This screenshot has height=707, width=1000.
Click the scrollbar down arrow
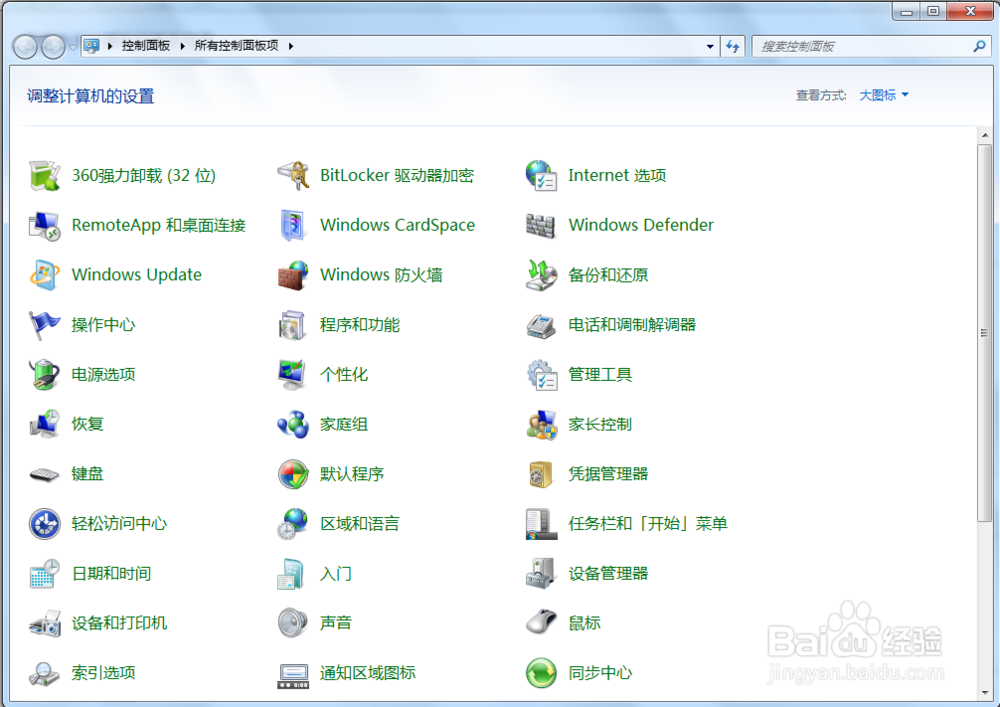985,692
